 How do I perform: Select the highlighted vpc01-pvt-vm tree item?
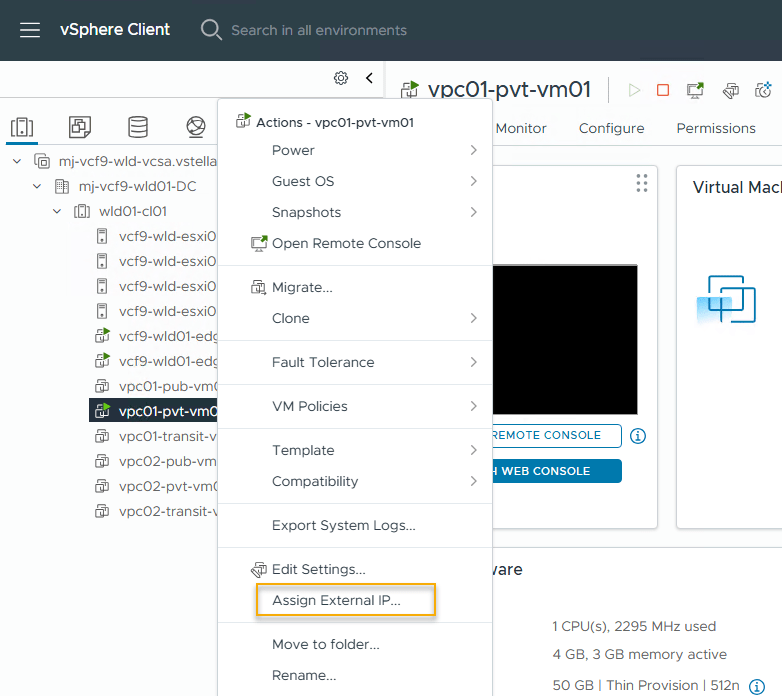point(153,411)
